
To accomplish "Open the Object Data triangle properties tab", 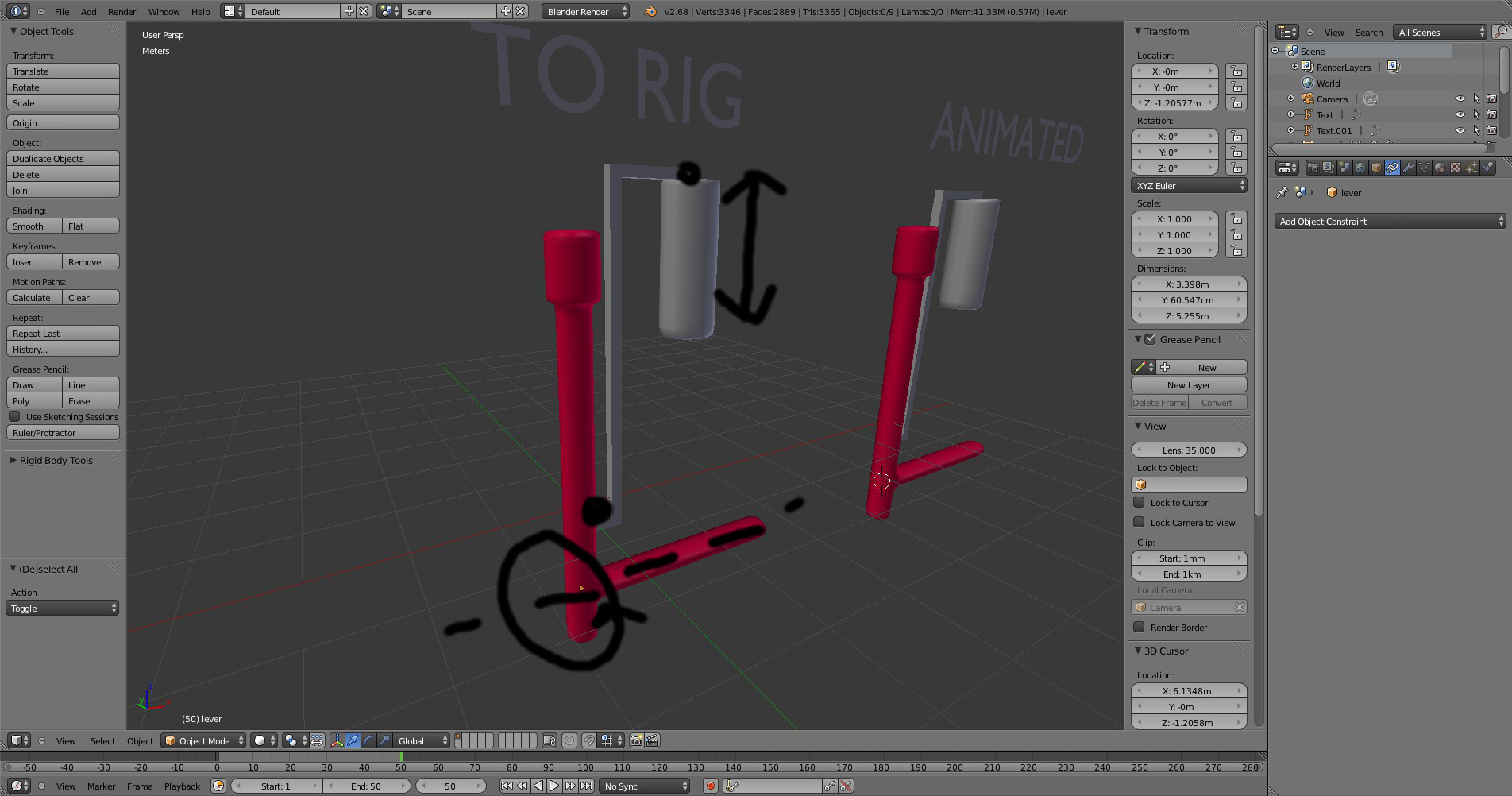I will [x=1424, y=168].
